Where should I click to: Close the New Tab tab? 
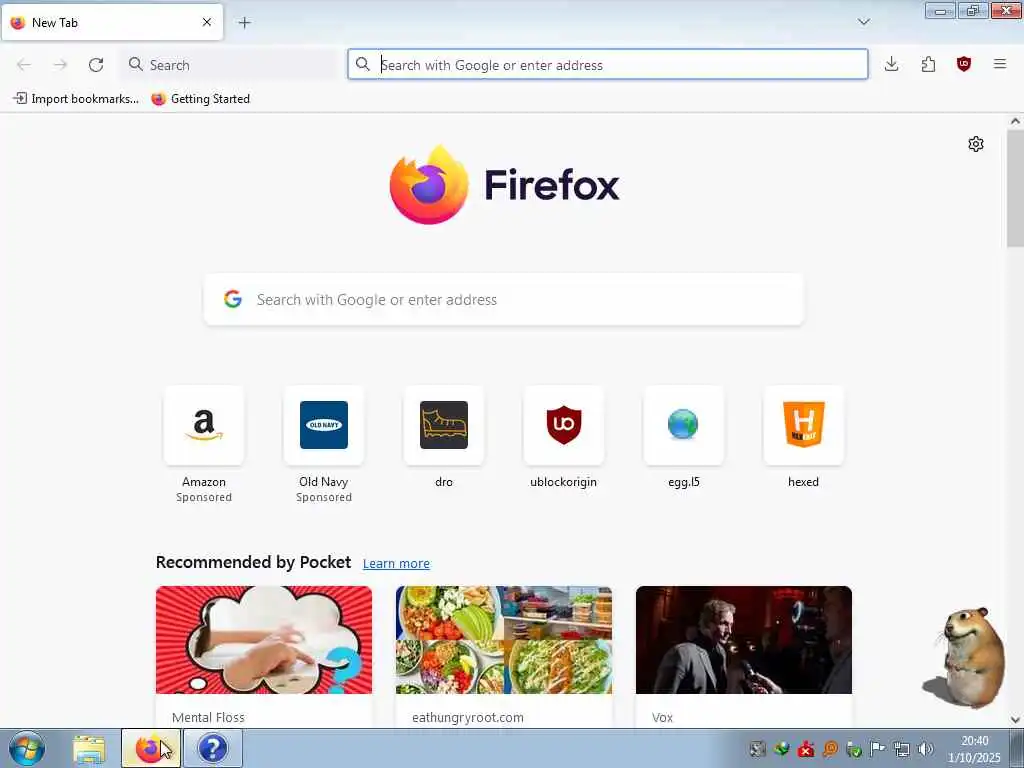pyautogui.click(x=207, y=22)
